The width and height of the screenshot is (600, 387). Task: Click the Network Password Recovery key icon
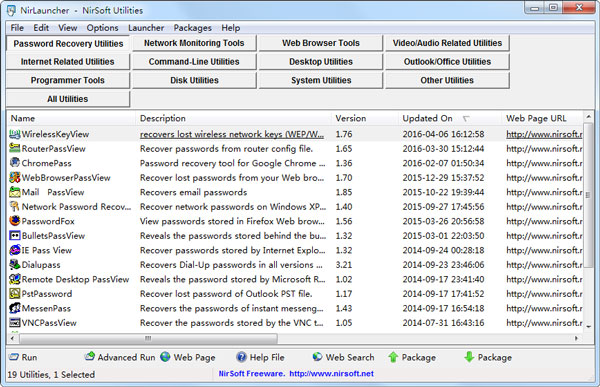15,207
